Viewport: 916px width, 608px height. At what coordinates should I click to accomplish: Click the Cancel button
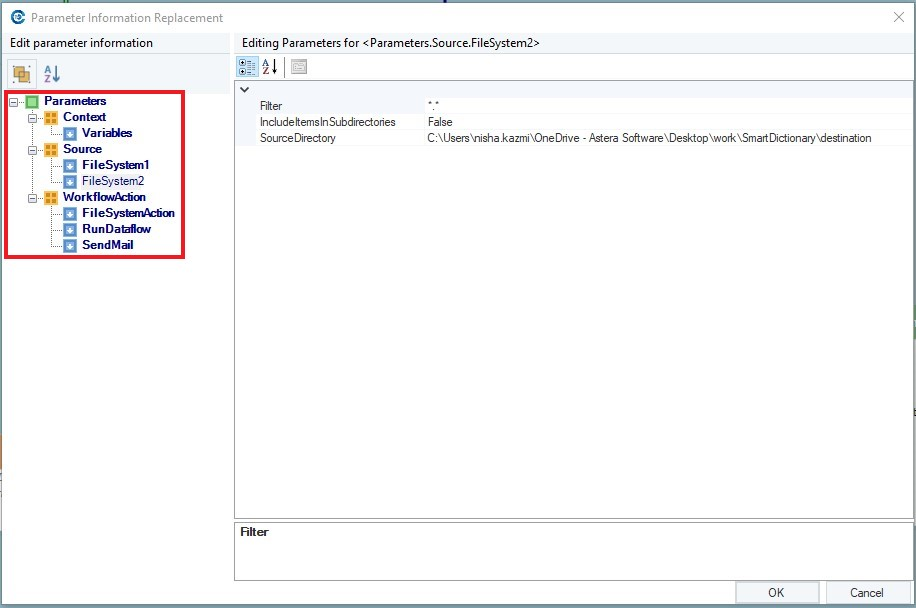pos(866,593)
